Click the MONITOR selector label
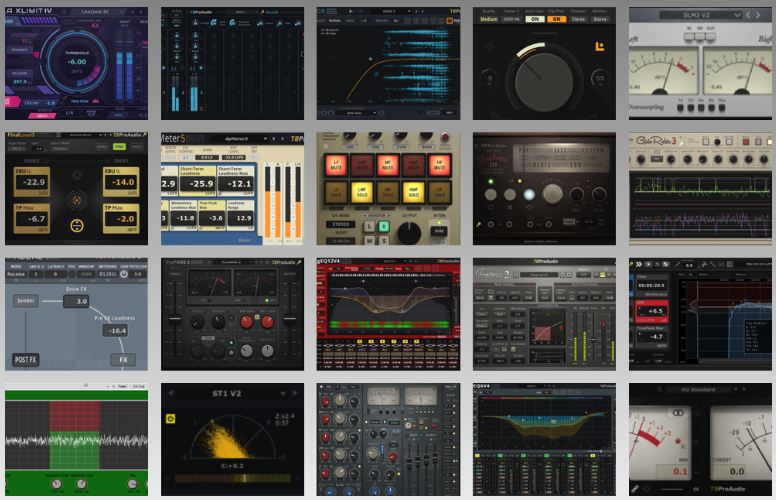The image size is (776, 500). [x=377, y=215]
